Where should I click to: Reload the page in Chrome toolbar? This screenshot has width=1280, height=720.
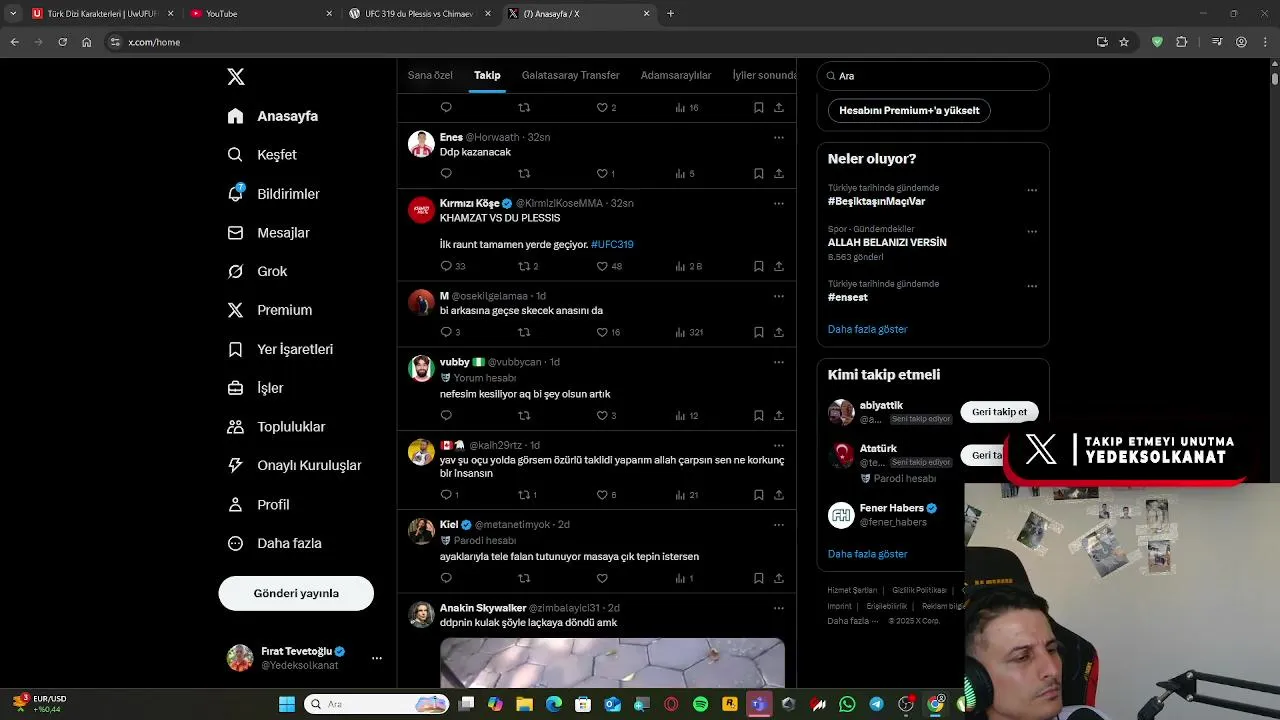(62, 42)
